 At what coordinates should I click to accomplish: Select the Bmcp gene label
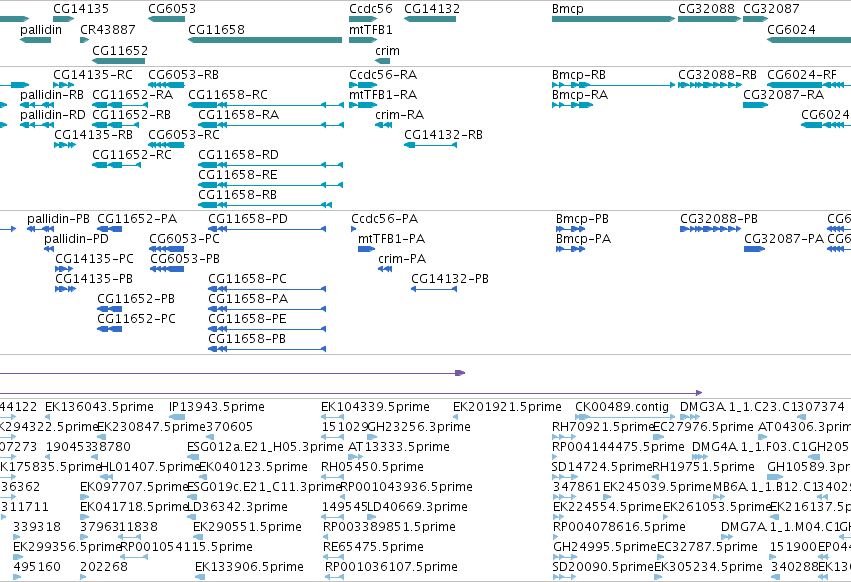click(567, 9)
